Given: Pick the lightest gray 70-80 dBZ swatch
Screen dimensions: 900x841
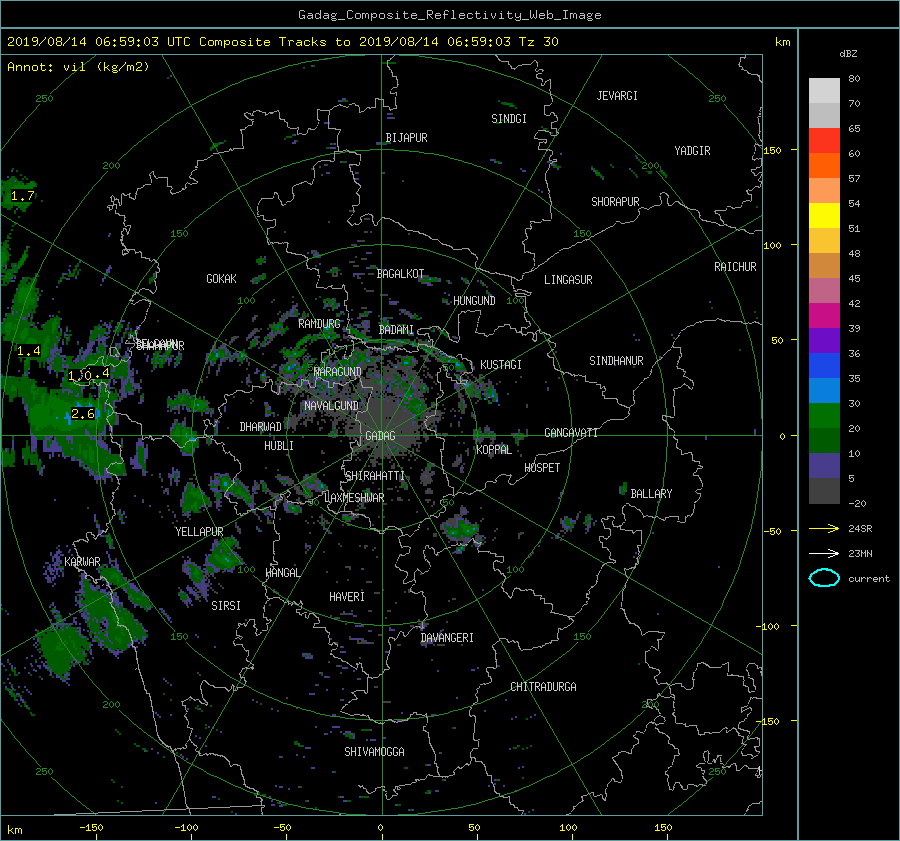Looking at the screenshot, I should tap(824, 91).
